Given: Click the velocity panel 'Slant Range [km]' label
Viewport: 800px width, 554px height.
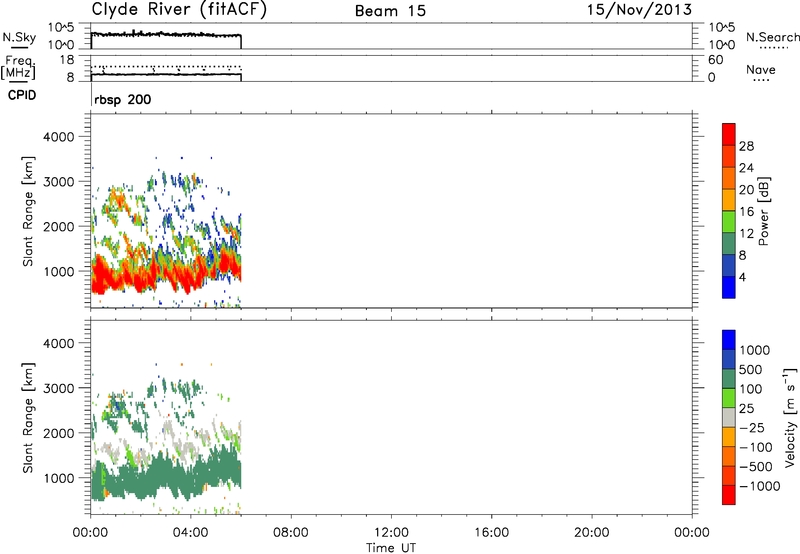Looking at the screenshot, I should pyautogui.click(x=28, y=418).
